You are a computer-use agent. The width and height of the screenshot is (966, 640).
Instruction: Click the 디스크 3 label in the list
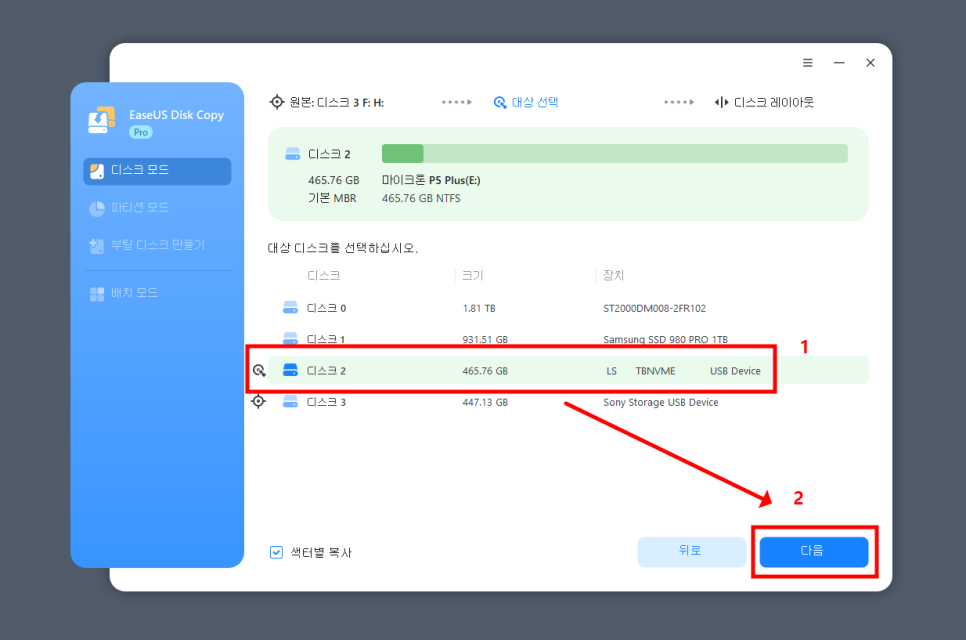coord(326,402)
